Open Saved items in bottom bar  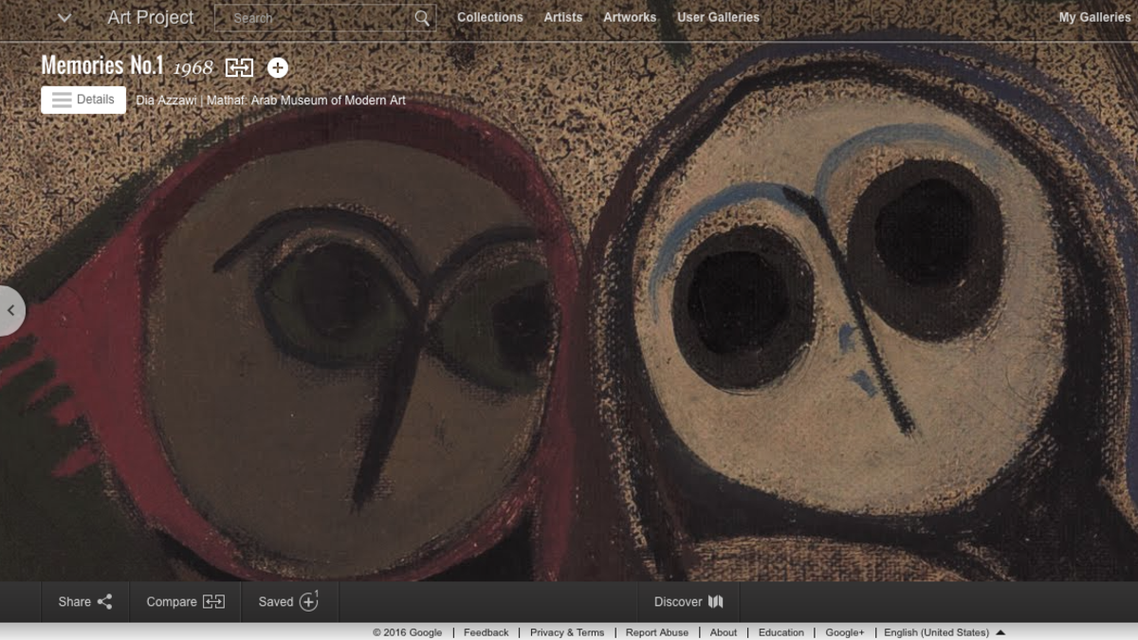289,602
